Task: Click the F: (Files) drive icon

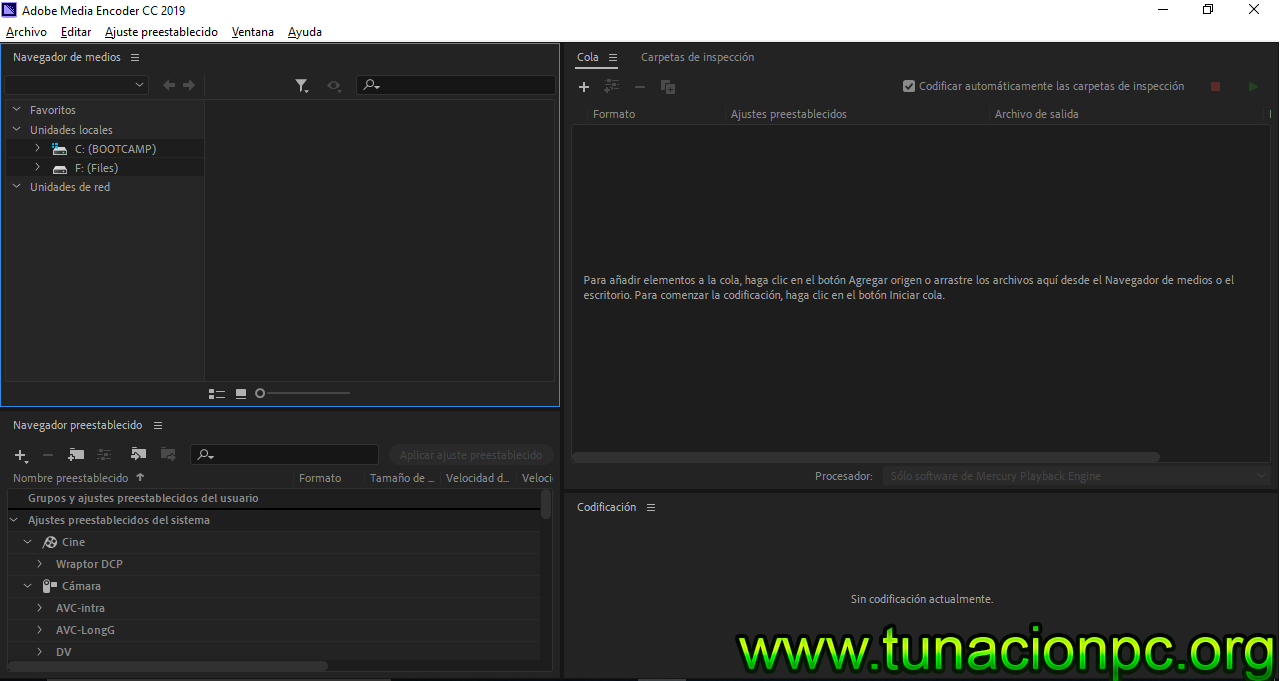Action: (60, 168)
